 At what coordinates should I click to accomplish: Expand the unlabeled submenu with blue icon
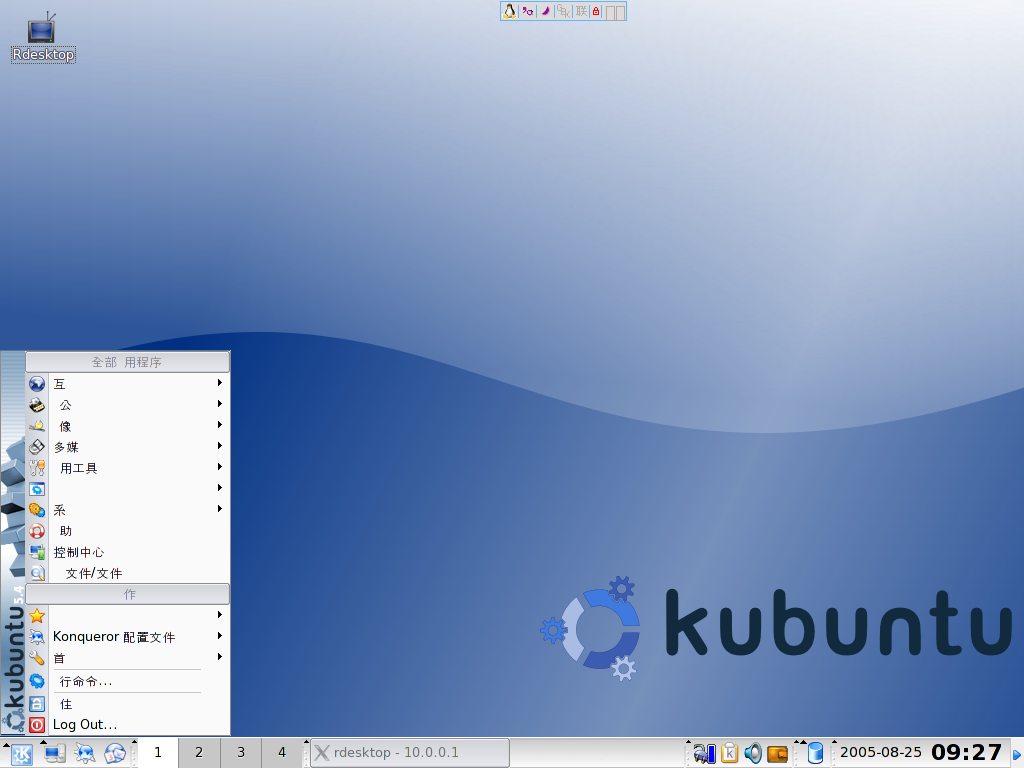click(128, 488)
